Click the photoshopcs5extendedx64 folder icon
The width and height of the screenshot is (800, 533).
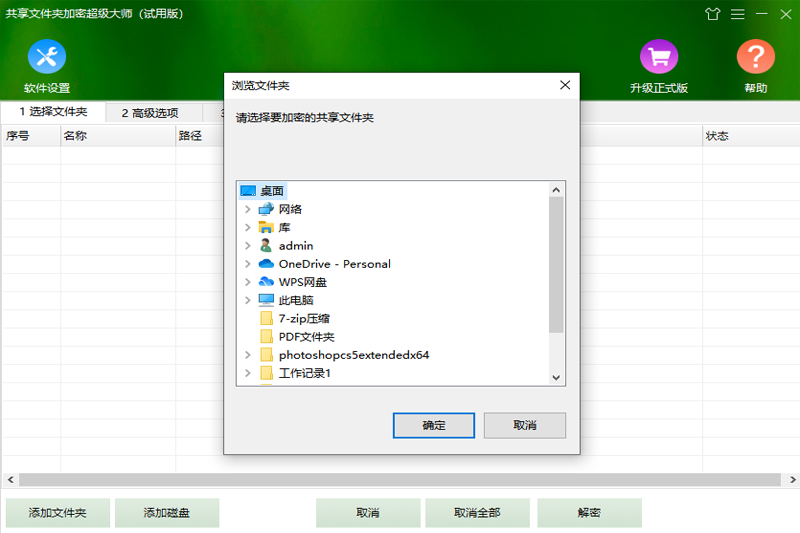click(266, 354)
